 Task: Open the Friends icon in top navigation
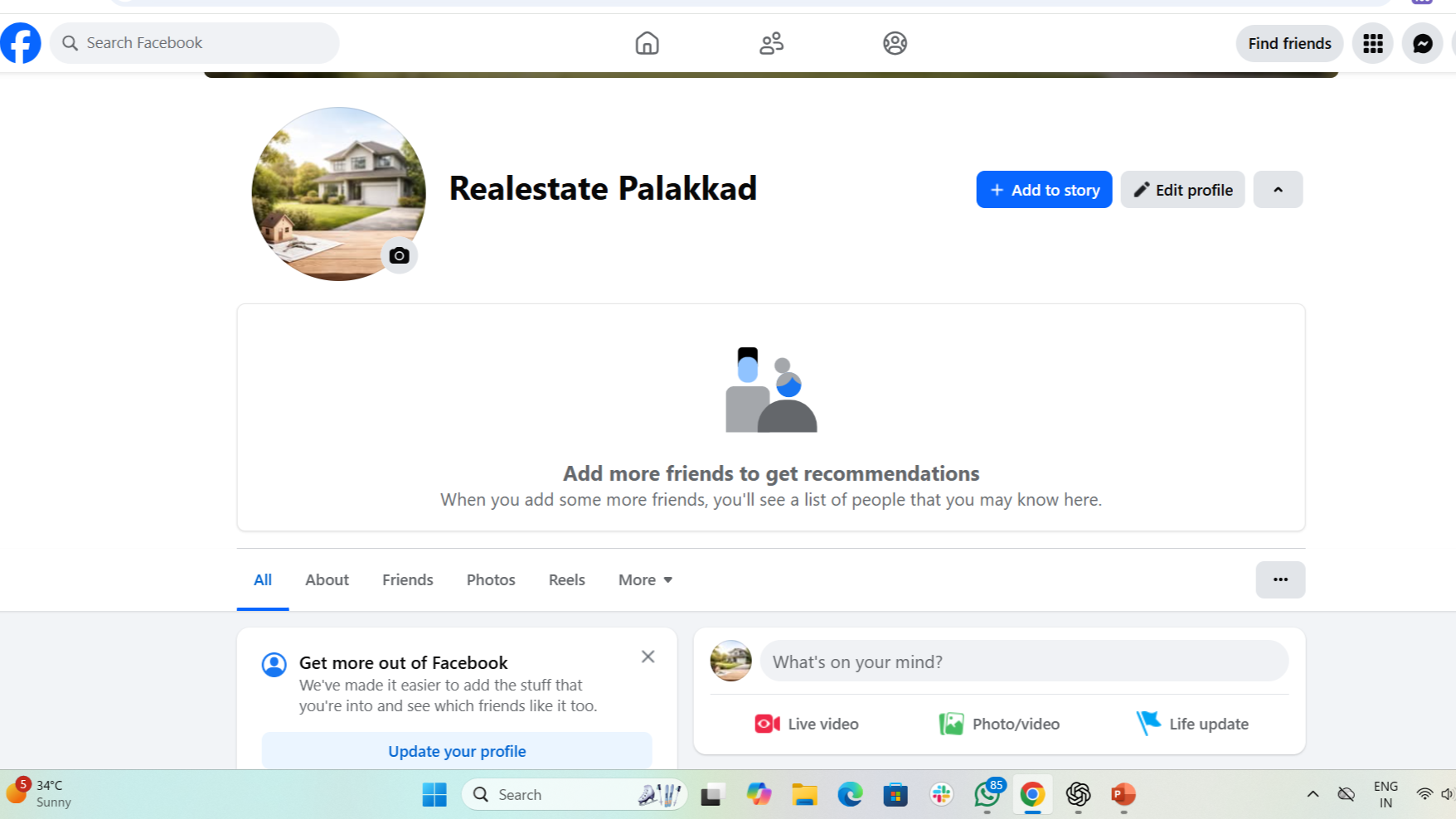(x=771, y=43)
